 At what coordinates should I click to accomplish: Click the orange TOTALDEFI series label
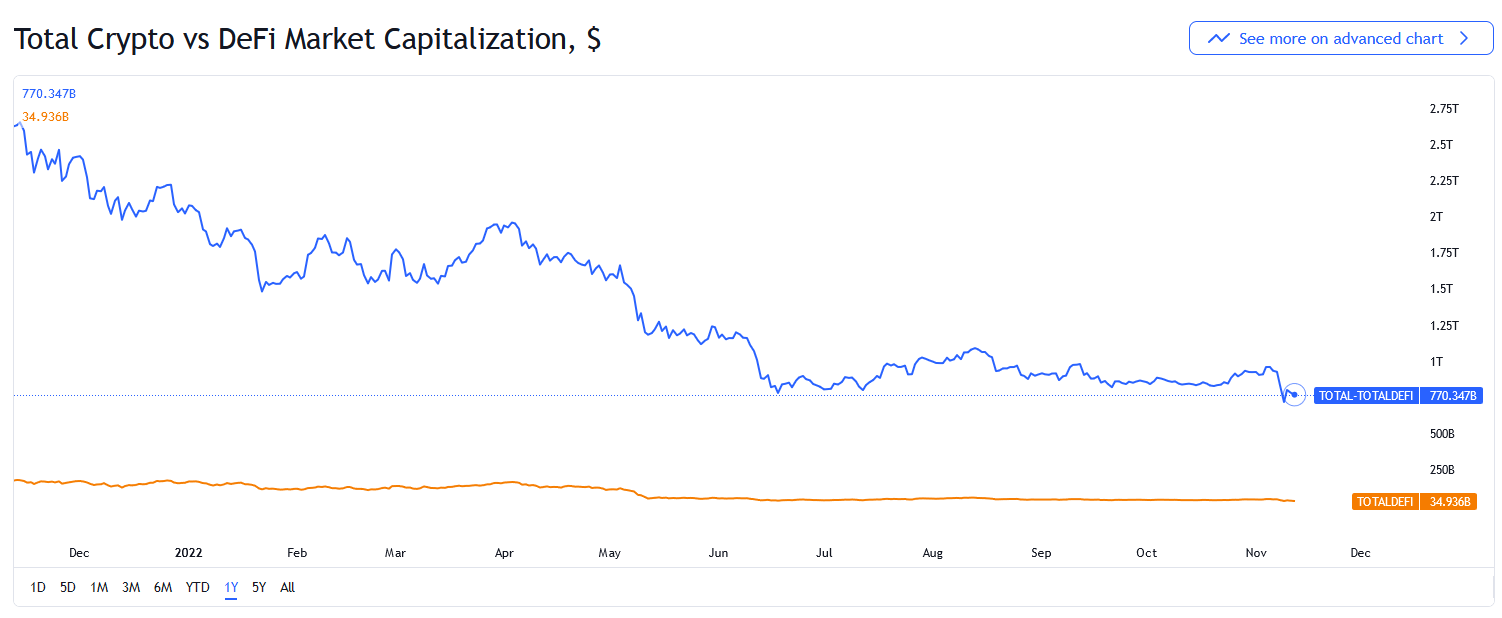pos(1384,501)
